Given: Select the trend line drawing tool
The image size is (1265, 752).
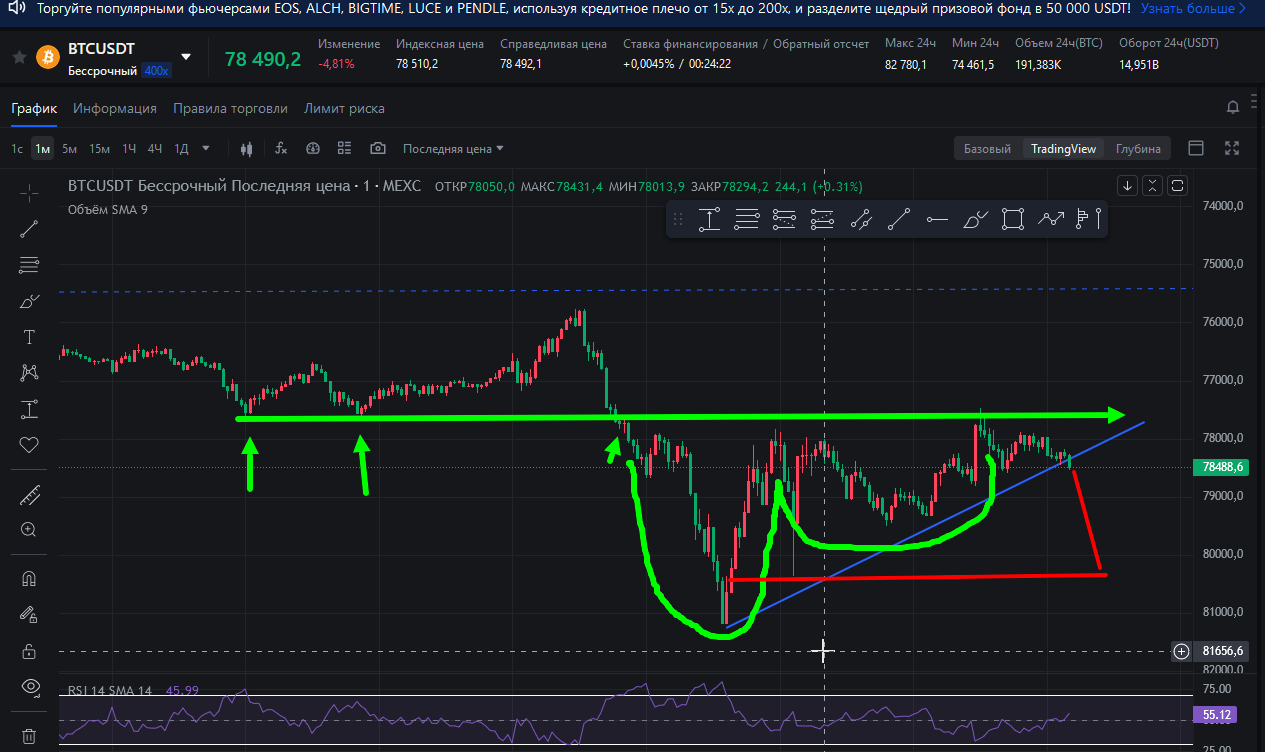Looking at the screenshot, I should [x=29, y=229].
